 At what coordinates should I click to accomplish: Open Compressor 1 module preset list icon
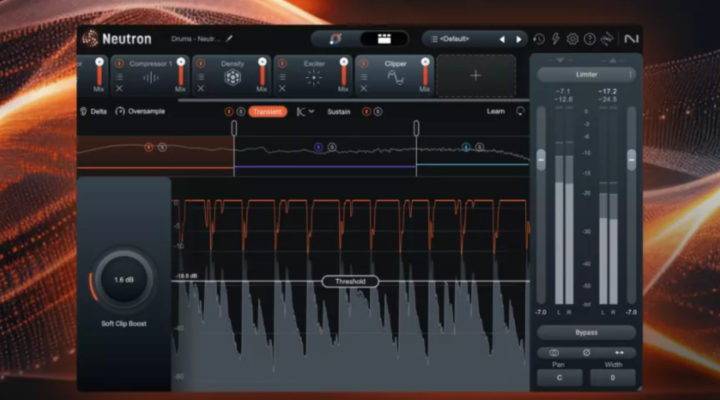(x=119, y=76)
